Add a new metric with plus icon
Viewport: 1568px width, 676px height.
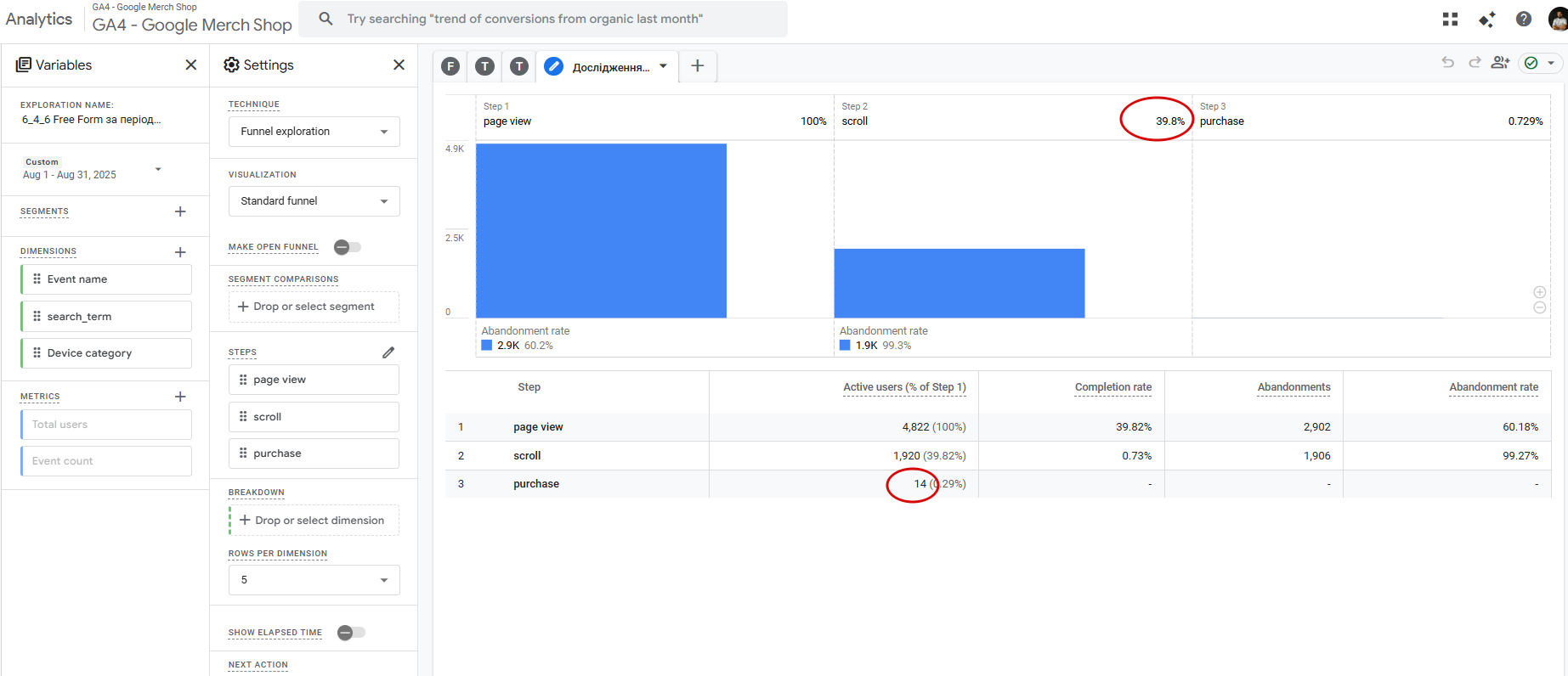(180, 397)
